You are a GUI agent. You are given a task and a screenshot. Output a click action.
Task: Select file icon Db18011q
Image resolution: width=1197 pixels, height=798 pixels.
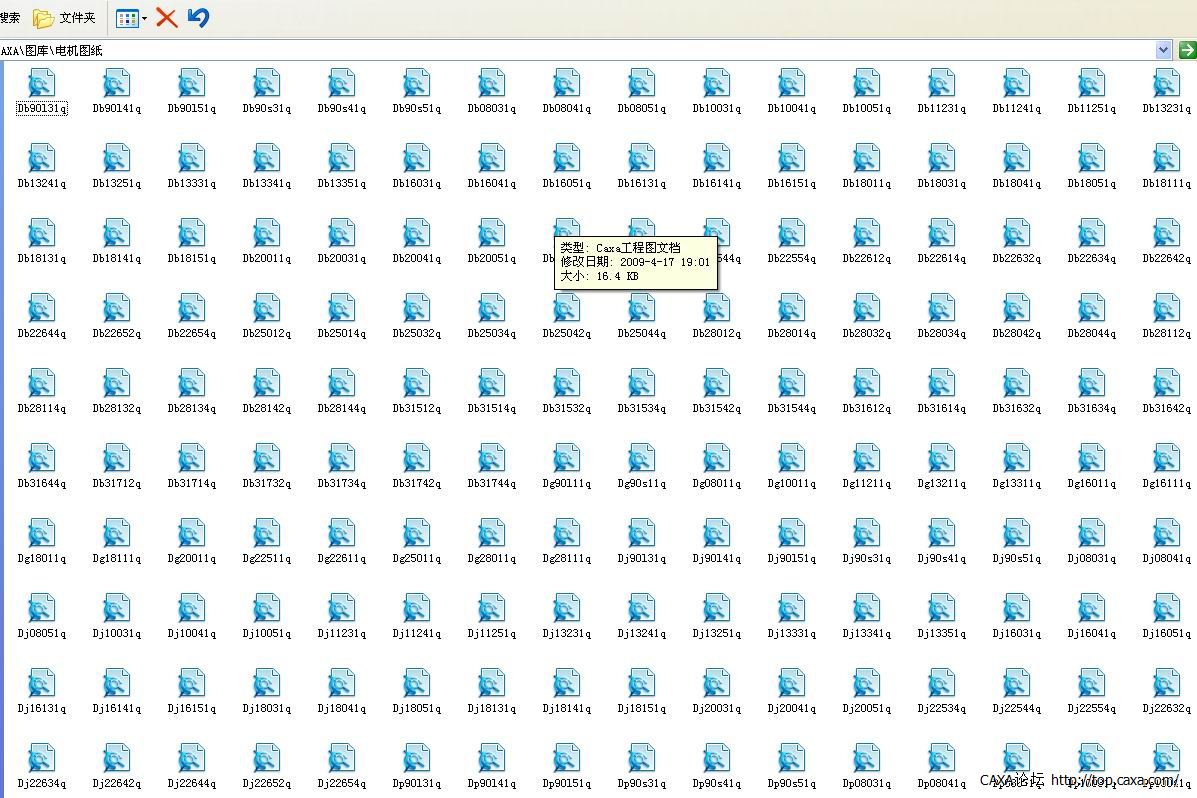[866, 157]
